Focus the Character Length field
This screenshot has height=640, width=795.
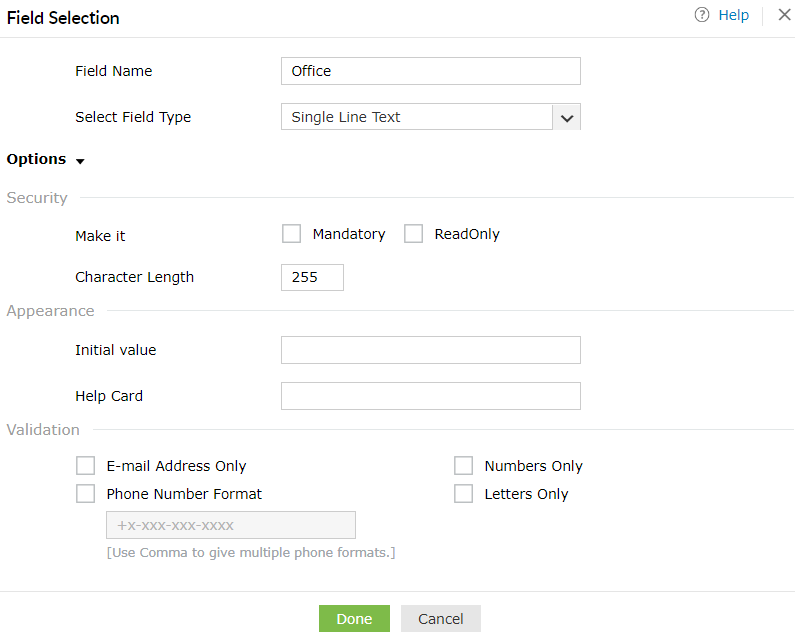312,277
